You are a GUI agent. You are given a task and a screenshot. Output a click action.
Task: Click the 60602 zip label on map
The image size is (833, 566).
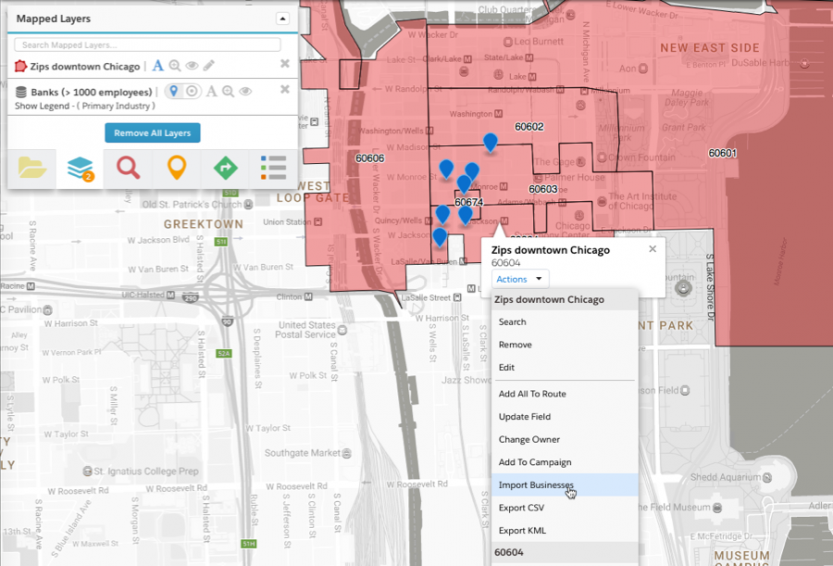pos(529,126)
